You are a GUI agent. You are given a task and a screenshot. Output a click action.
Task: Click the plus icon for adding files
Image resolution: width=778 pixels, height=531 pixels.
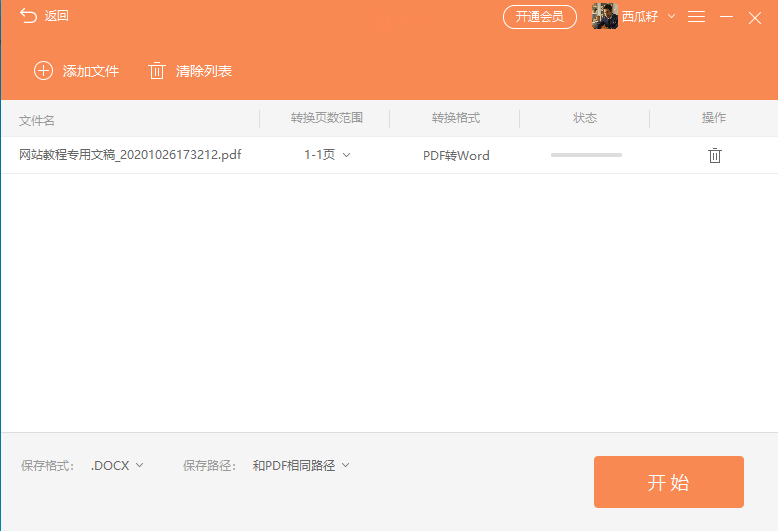tap(43, 70)
